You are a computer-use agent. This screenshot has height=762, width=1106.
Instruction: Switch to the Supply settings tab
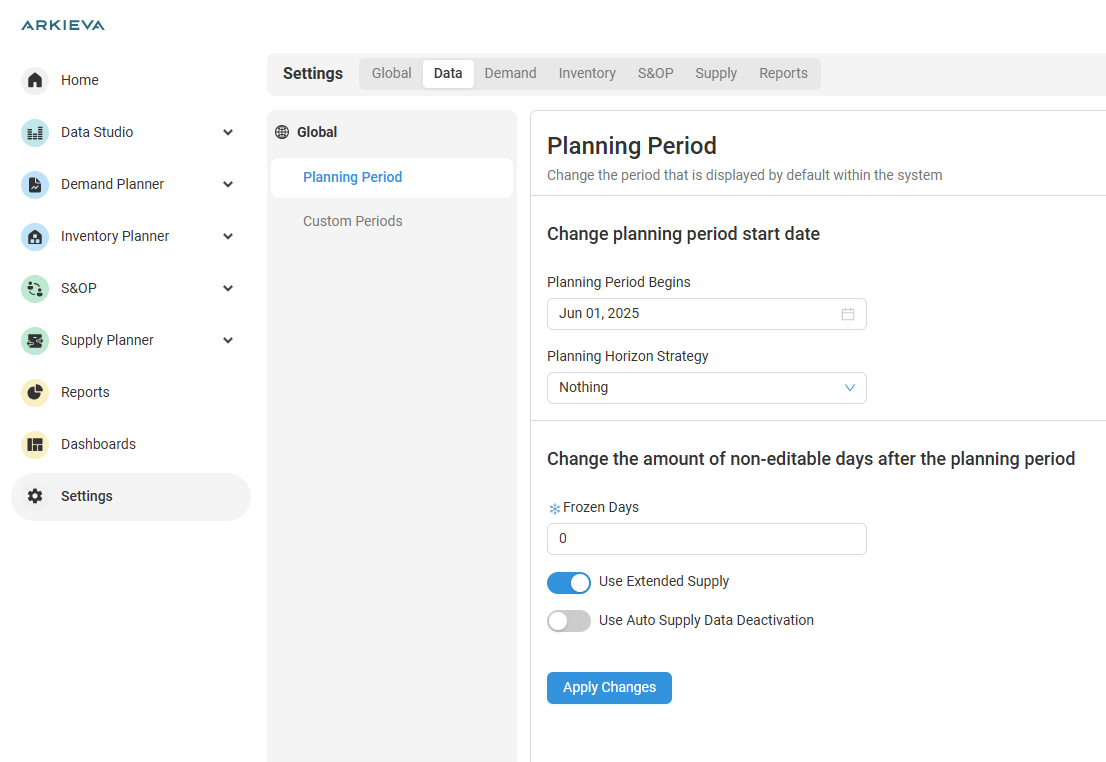[x=716, y=73]
